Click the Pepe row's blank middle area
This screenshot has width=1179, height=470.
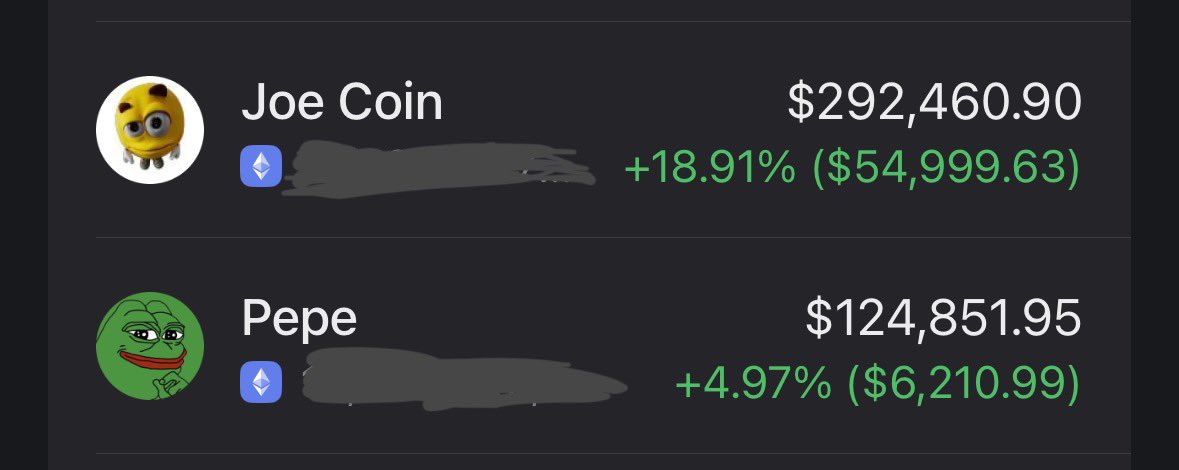click(579, 317)
